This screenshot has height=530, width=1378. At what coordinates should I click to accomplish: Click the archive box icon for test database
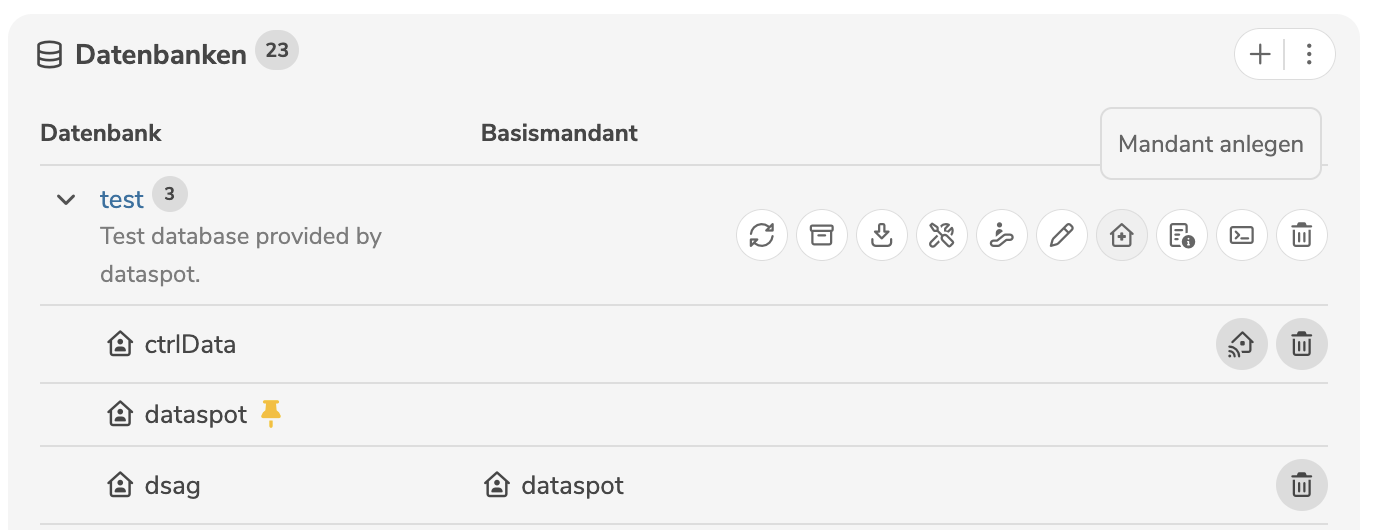[822, 236]
